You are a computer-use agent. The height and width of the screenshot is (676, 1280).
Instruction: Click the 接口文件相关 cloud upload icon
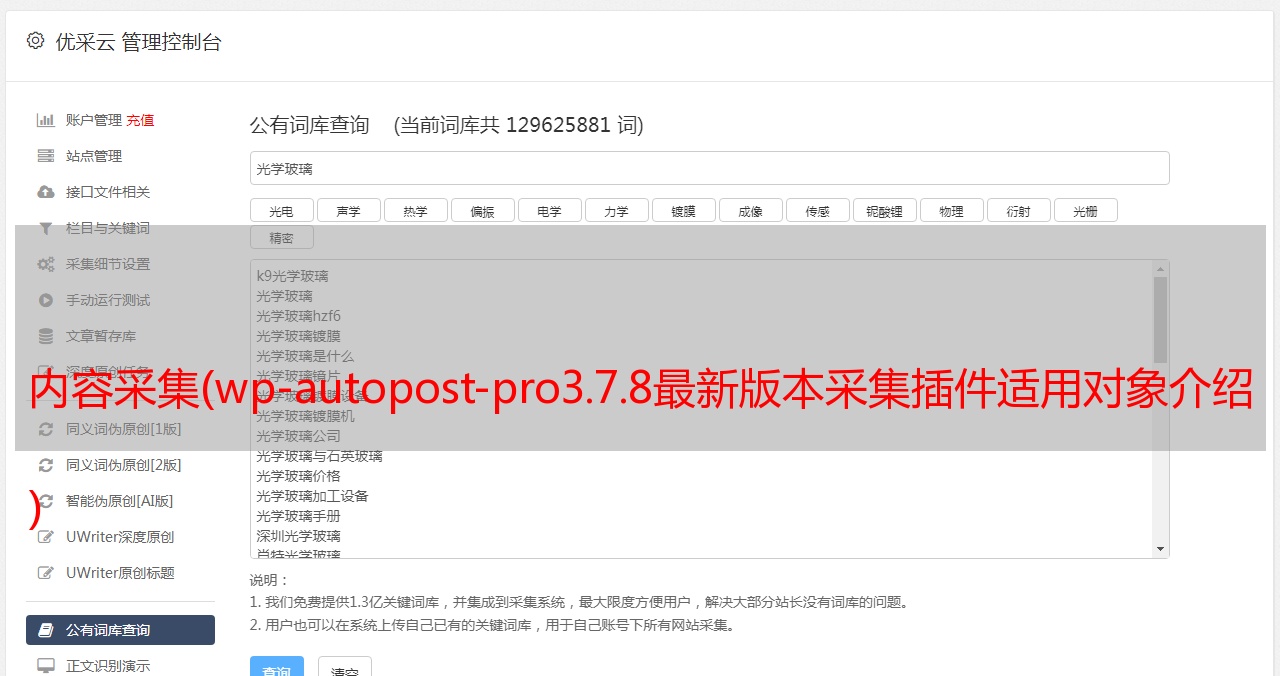46,192
